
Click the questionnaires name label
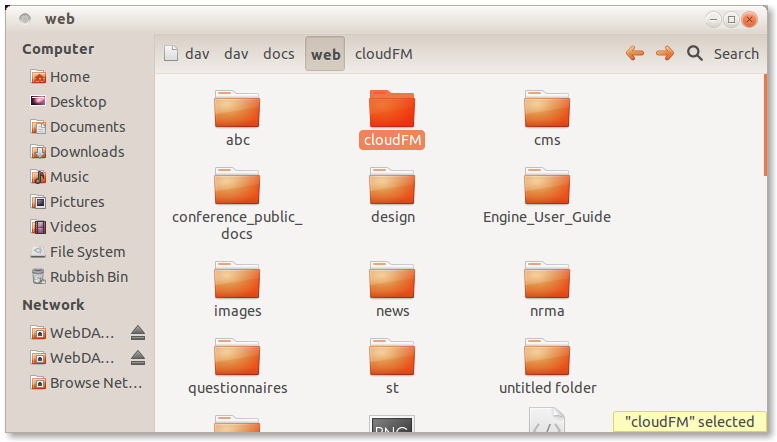(x=237, y=387)
